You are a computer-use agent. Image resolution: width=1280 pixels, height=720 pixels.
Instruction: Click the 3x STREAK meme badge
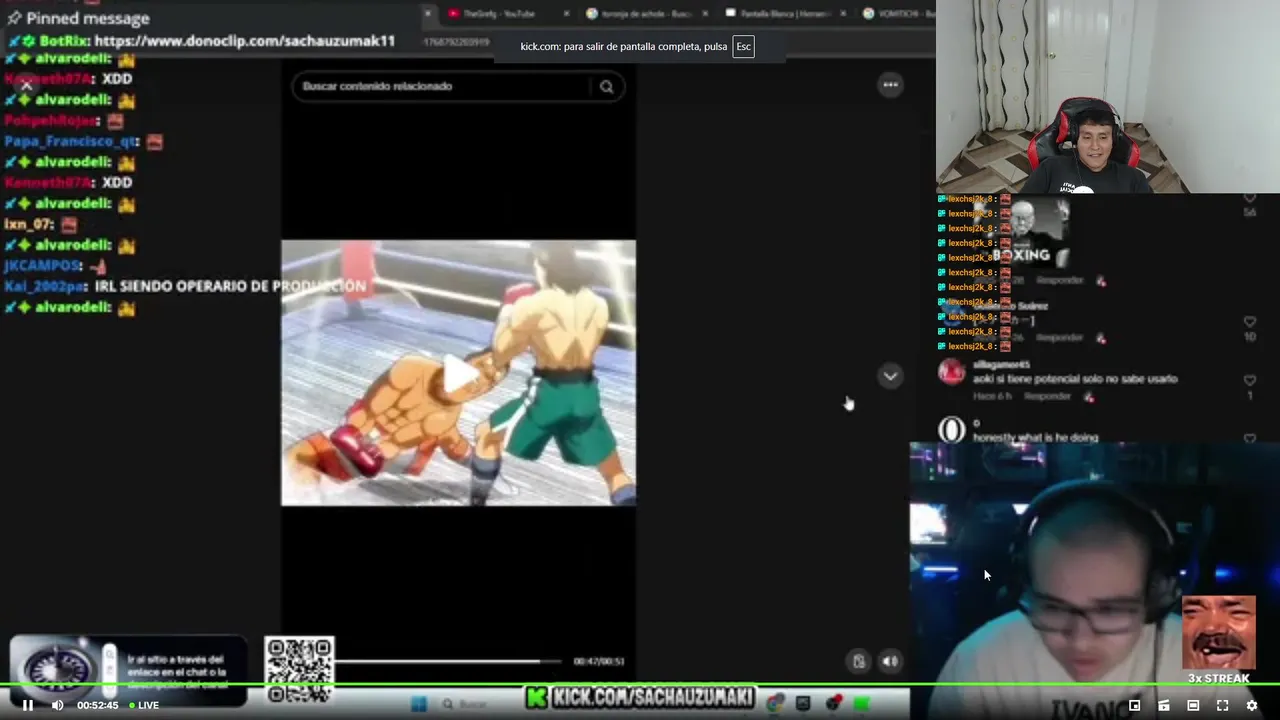point(1219,640)
